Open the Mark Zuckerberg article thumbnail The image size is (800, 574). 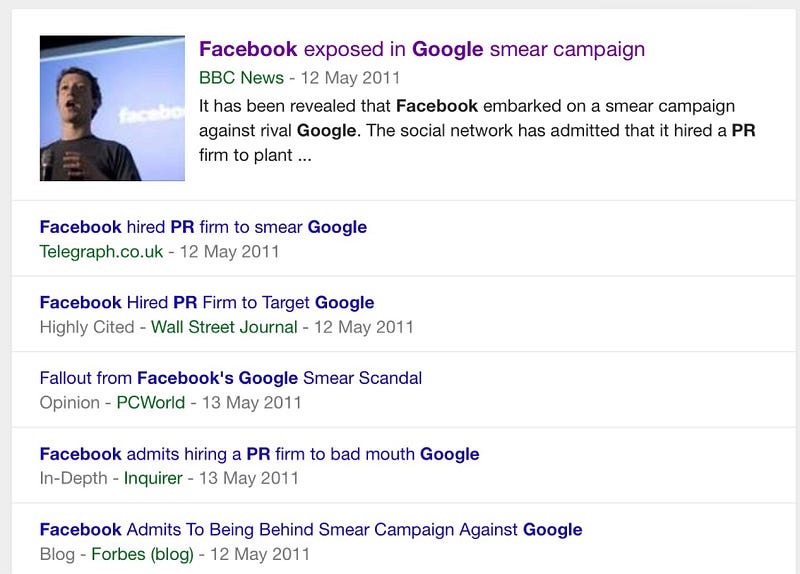click(x=112, y=108)
